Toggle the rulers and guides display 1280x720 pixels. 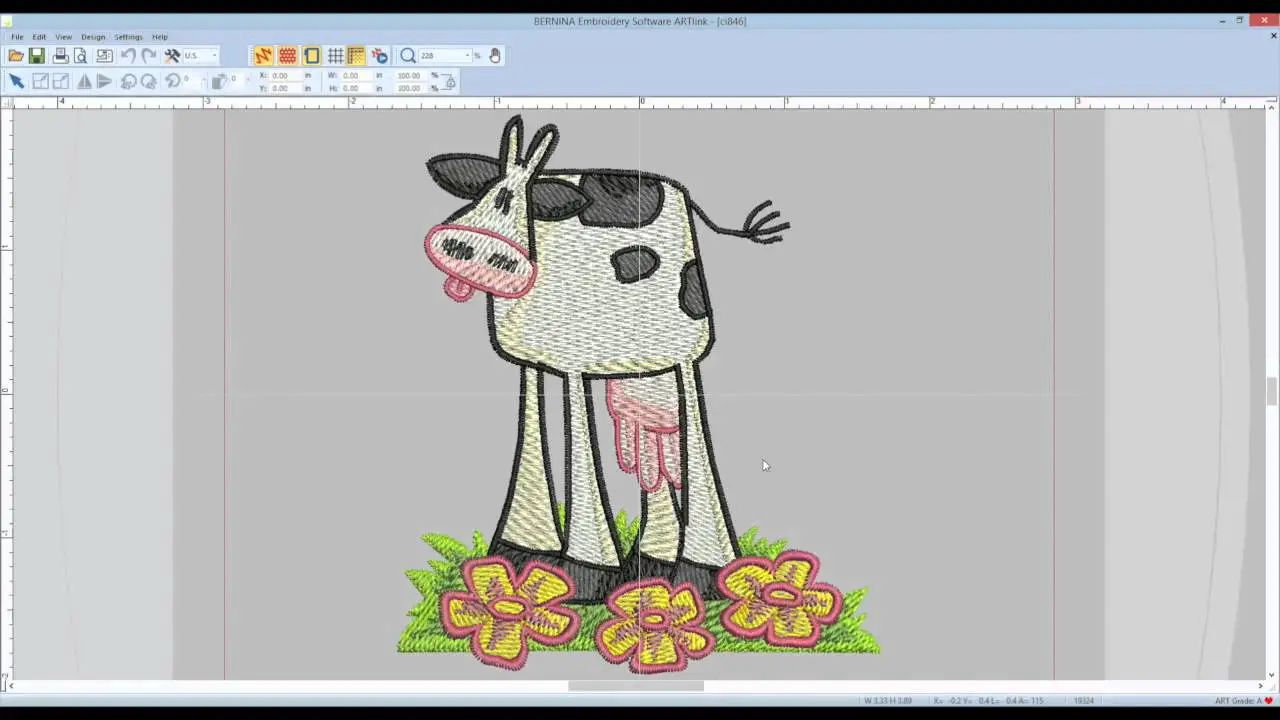click(356, 56)
